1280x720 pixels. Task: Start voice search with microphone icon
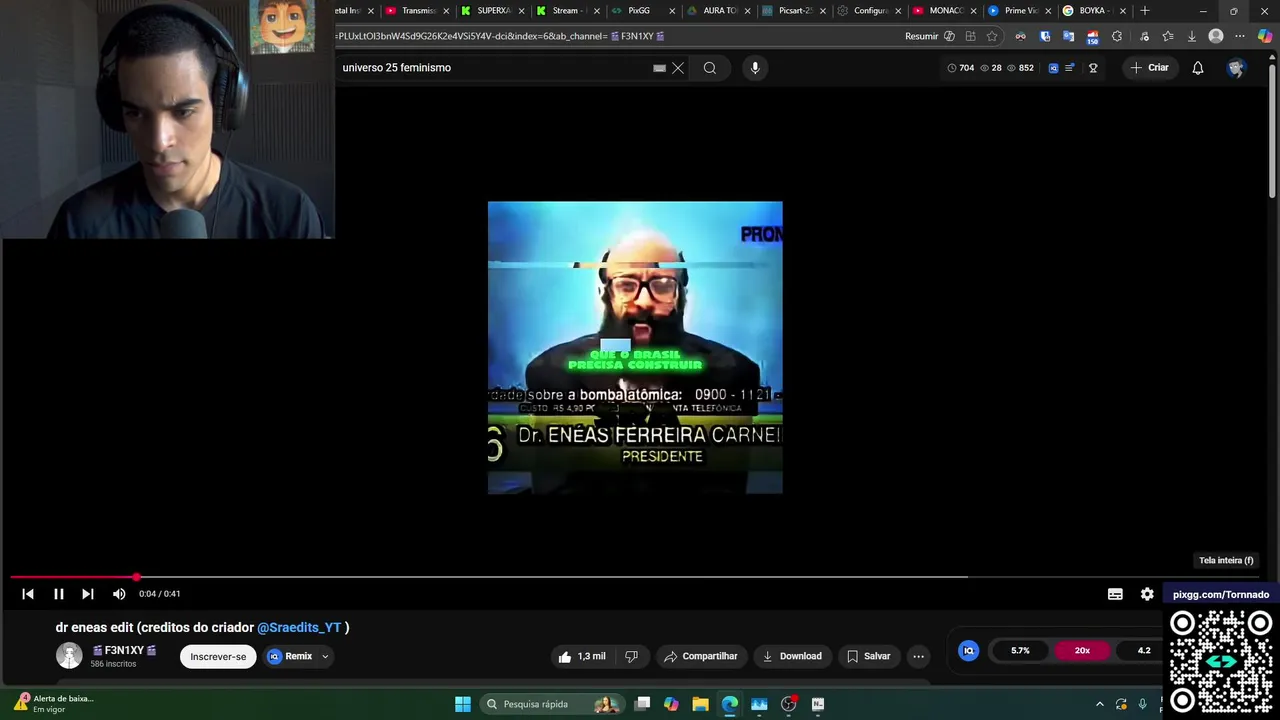pos(755,68)
